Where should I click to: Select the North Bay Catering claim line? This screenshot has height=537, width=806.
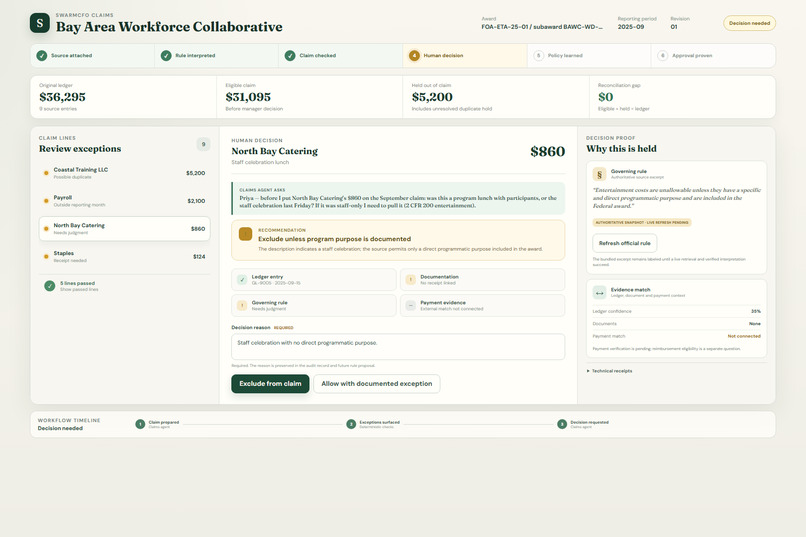tap(124, 229)
